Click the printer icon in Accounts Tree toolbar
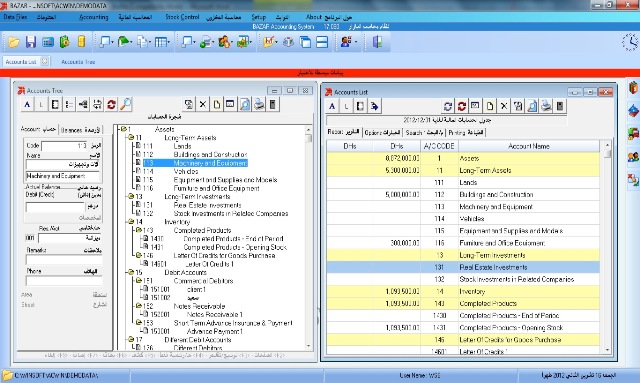The width and height of the screenshot is (640, 383). [x=259, y=105]
